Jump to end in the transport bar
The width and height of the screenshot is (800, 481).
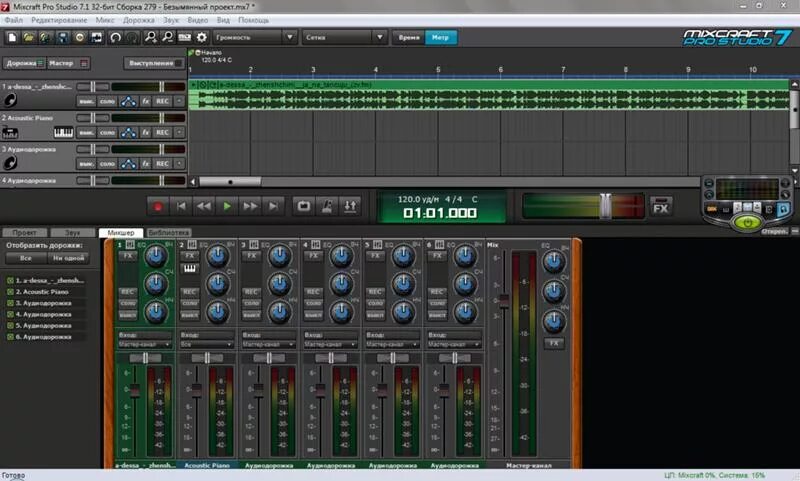pyautogui.click(x=273, y=207)
